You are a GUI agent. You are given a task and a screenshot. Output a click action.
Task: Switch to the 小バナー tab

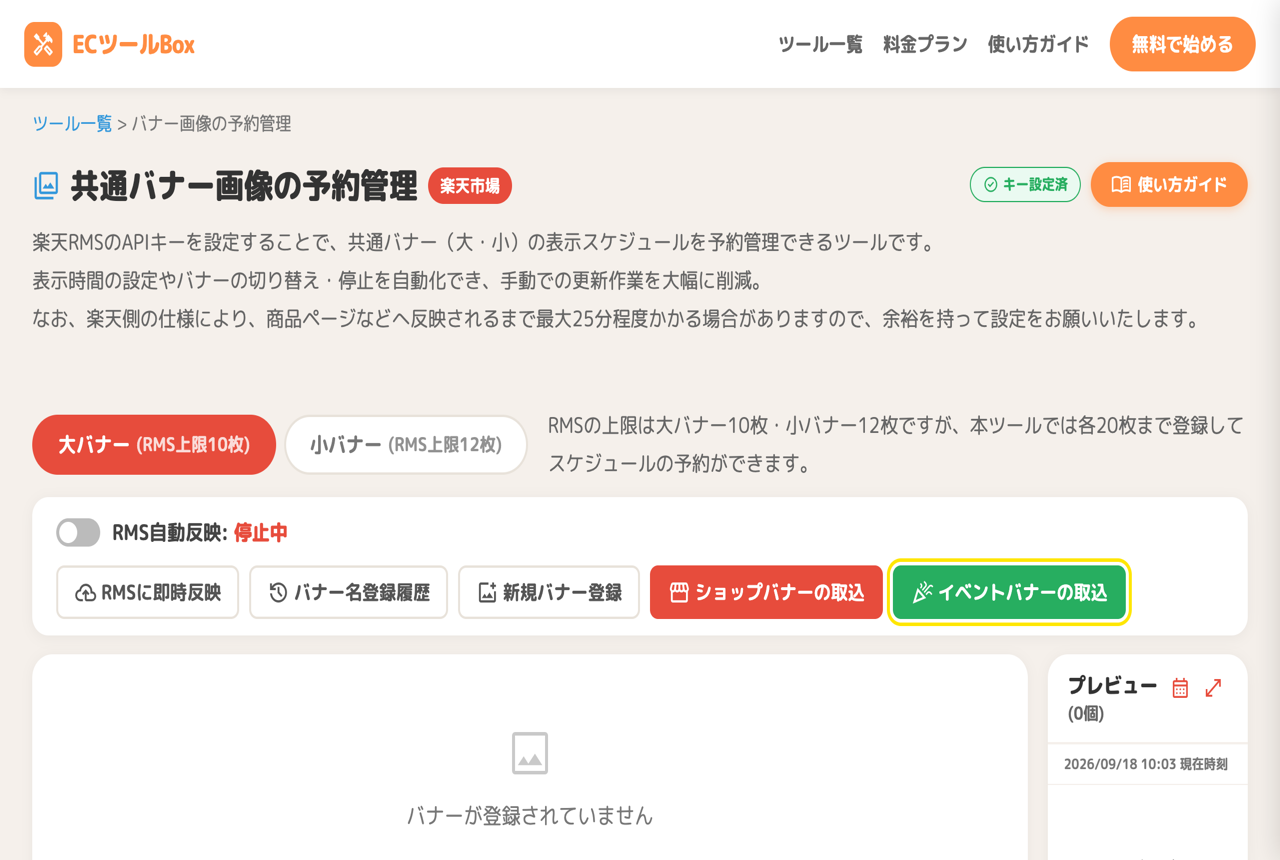pyautogui.click(x=406, y=445)
